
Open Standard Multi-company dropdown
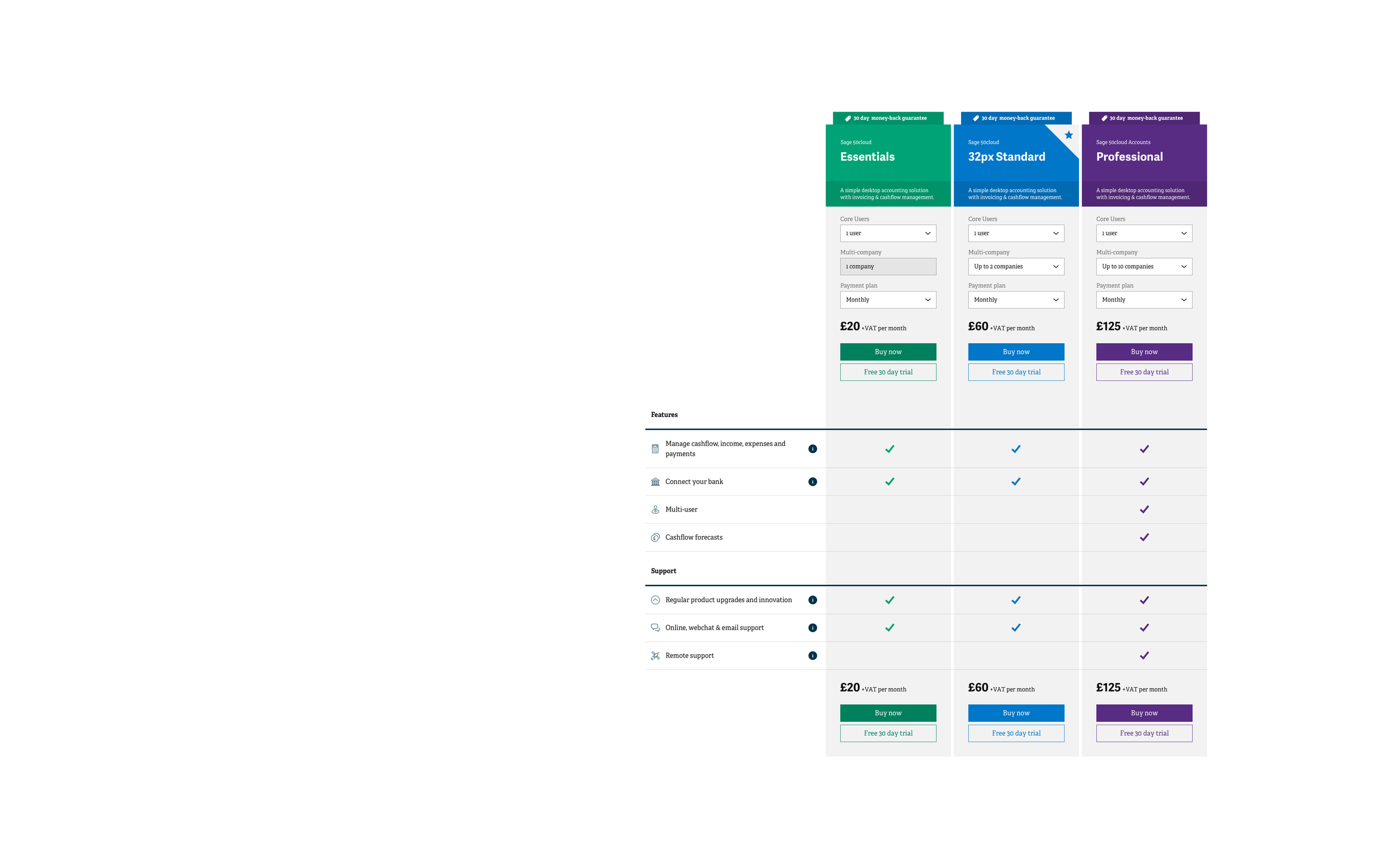coord(1015,267)
